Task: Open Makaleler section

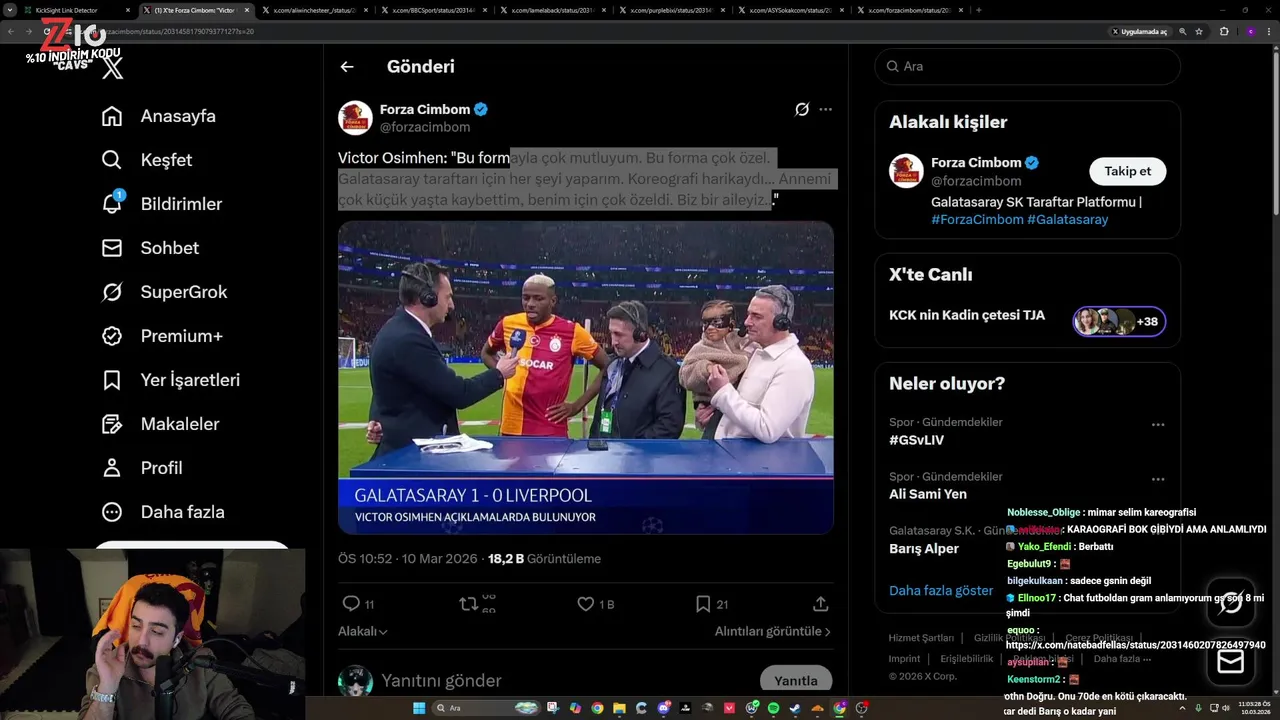Action: (x=160, y=424)
